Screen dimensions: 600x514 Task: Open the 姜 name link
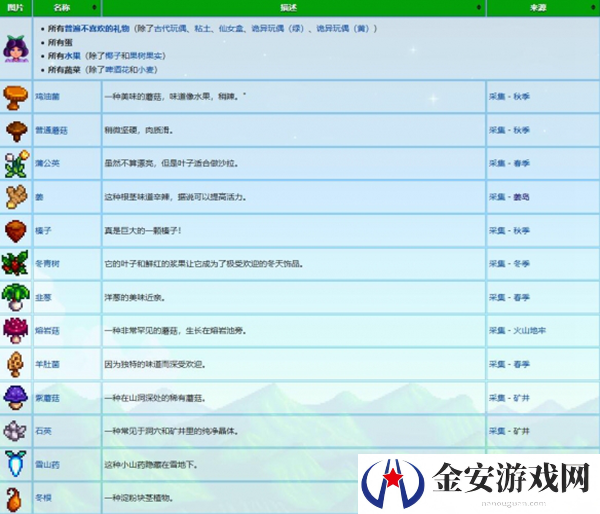39,197
